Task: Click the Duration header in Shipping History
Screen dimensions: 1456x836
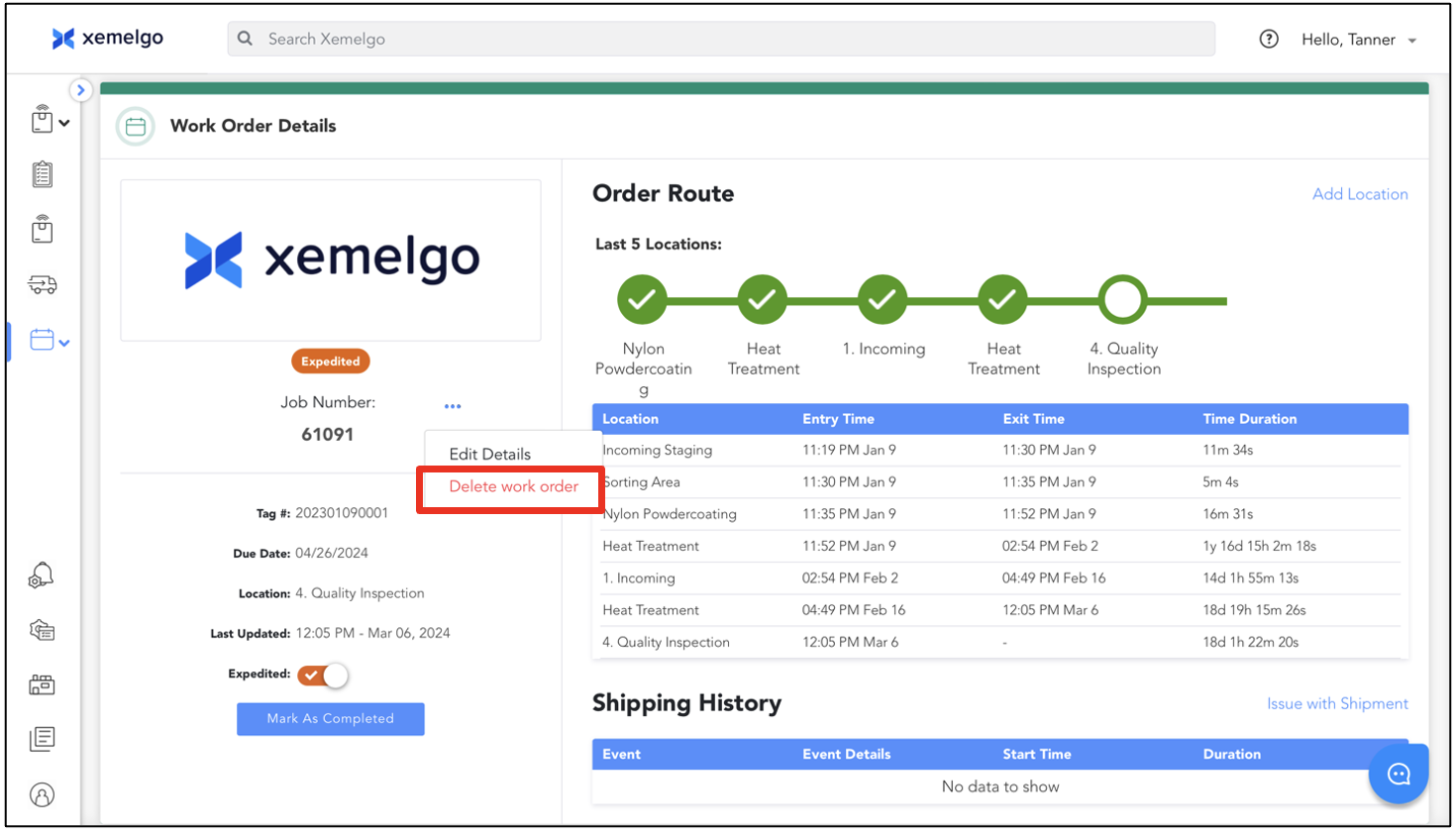Action: pyautogui.click(x=1231, y=755)
